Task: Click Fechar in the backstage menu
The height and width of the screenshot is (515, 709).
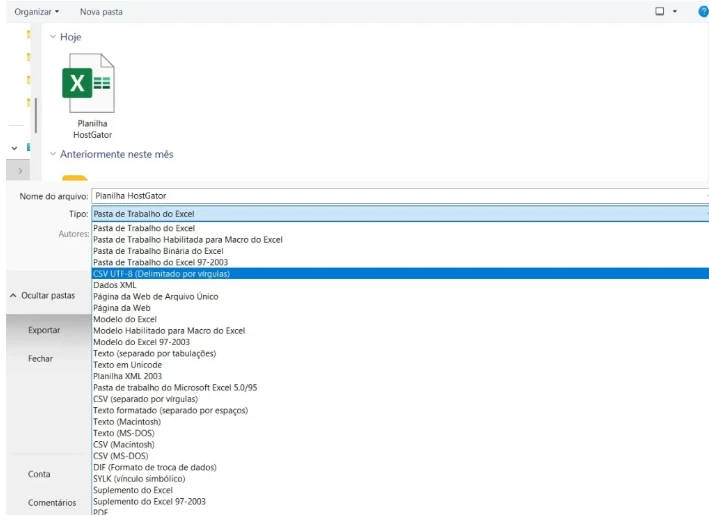Action: point(41,358)
